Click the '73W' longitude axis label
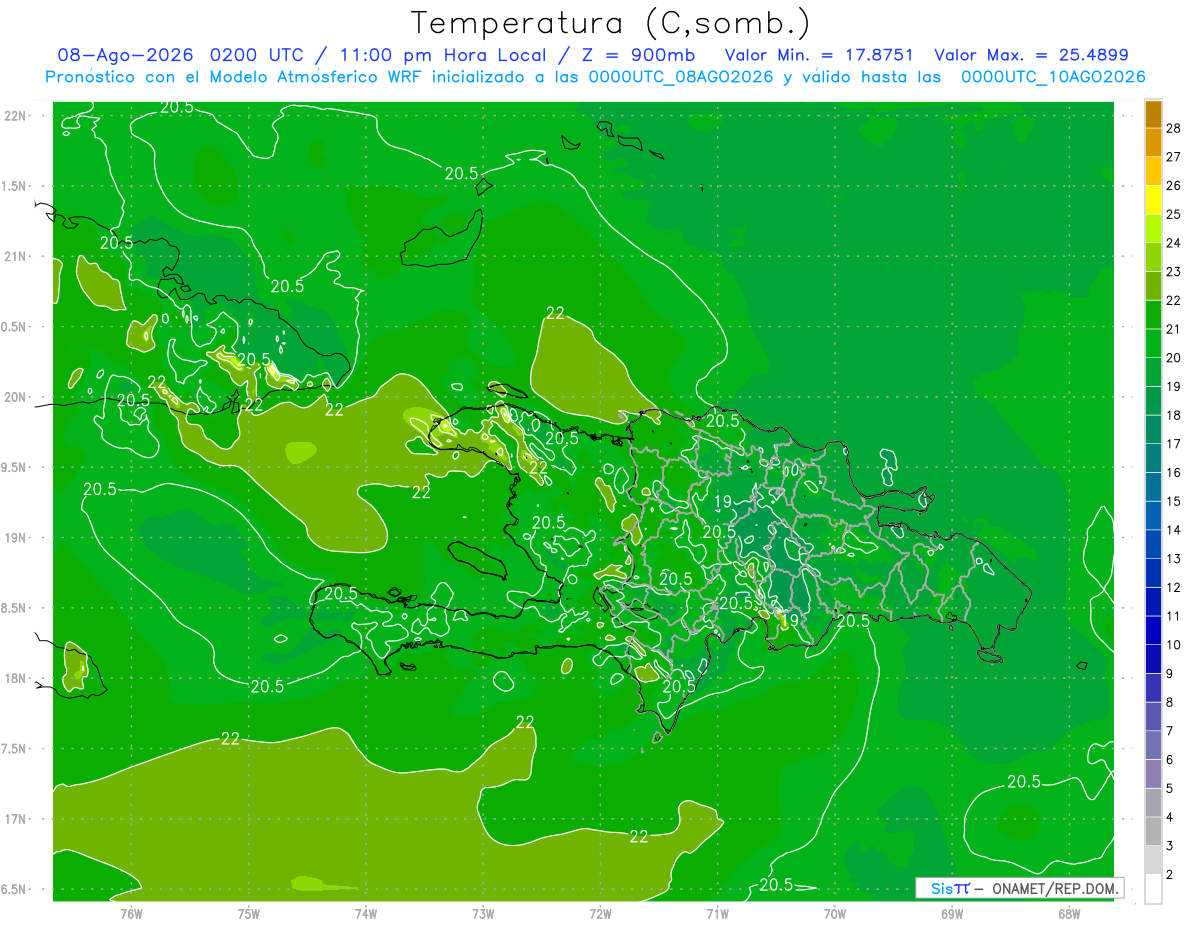 pyautogui.click(x=483, y=914)
